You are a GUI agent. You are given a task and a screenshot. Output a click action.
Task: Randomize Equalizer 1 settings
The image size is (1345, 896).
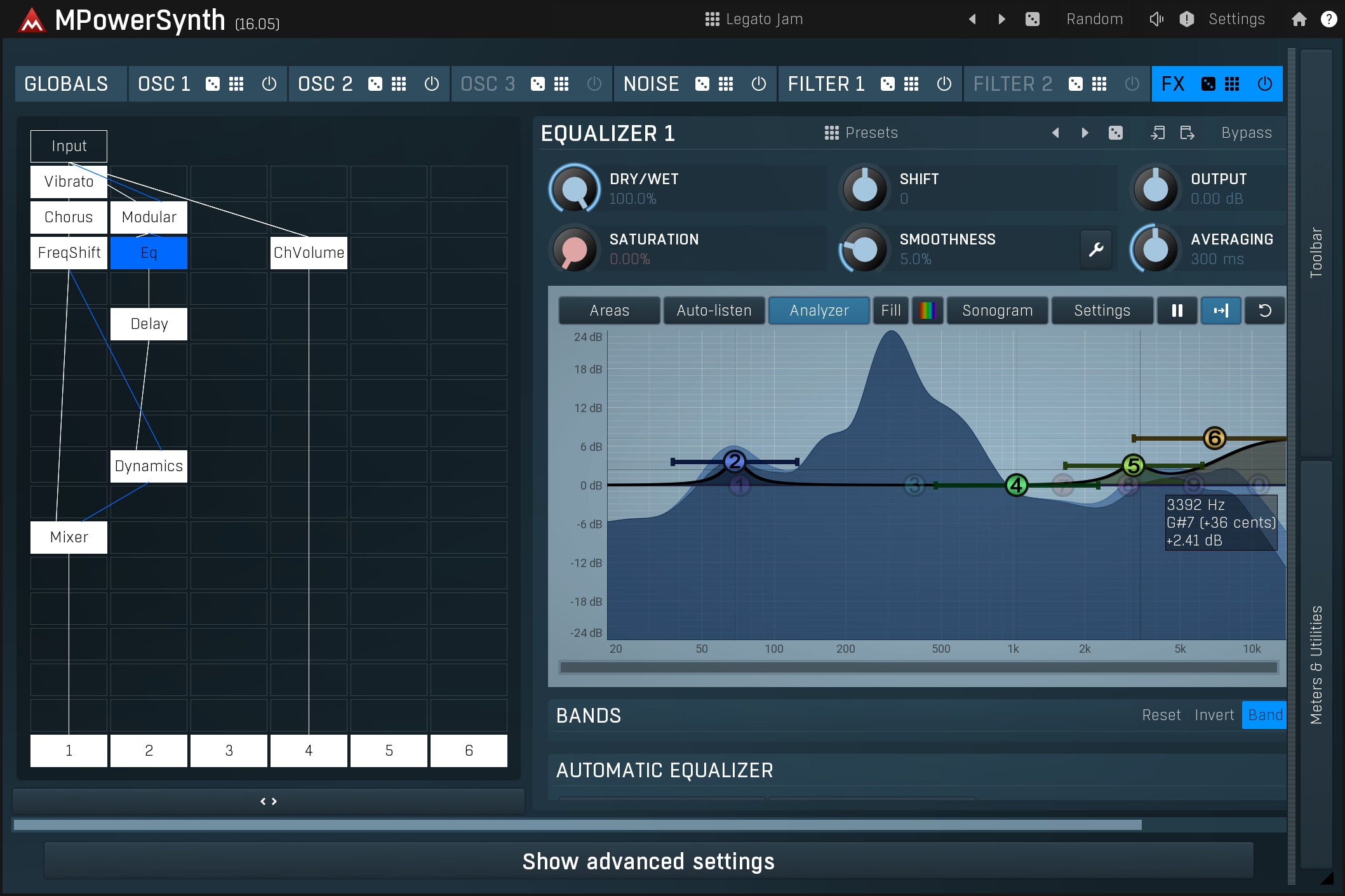point(1116,133)
